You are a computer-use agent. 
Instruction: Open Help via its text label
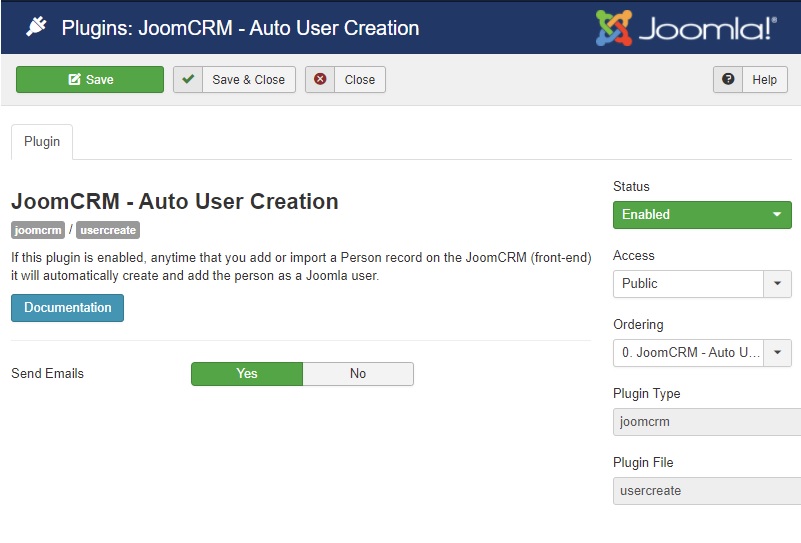pos(764,80)
